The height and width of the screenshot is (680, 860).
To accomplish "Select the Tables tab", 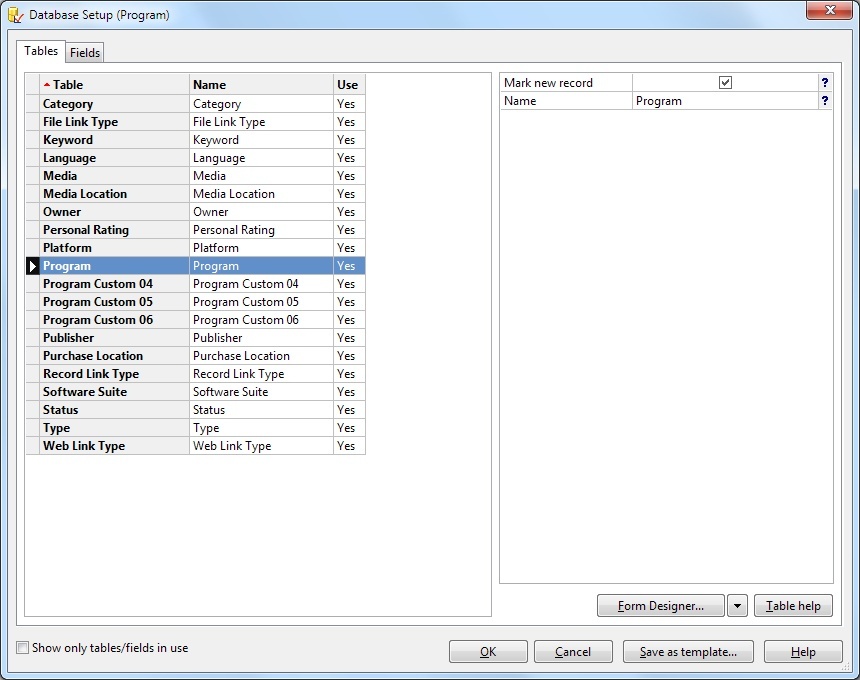I will pyautogui.click(x=41, y=52).
